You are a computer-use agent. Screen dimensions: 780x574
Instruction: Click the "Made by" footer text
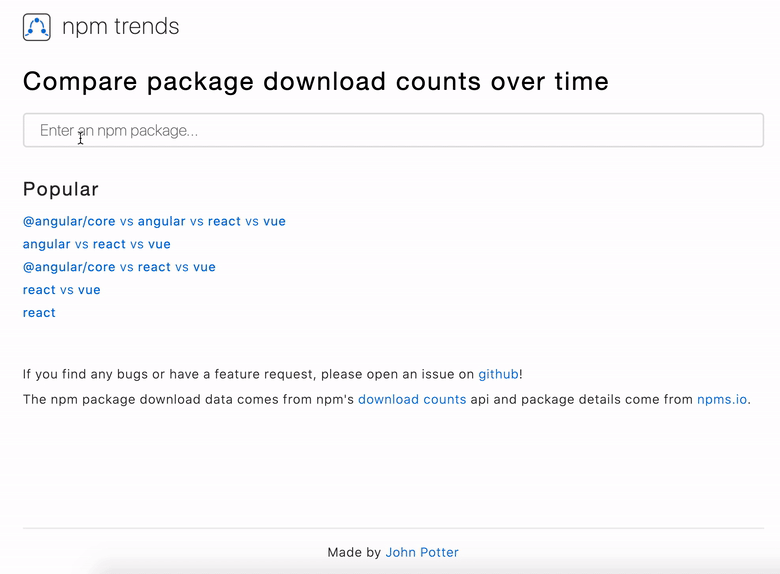pos(354,552)
